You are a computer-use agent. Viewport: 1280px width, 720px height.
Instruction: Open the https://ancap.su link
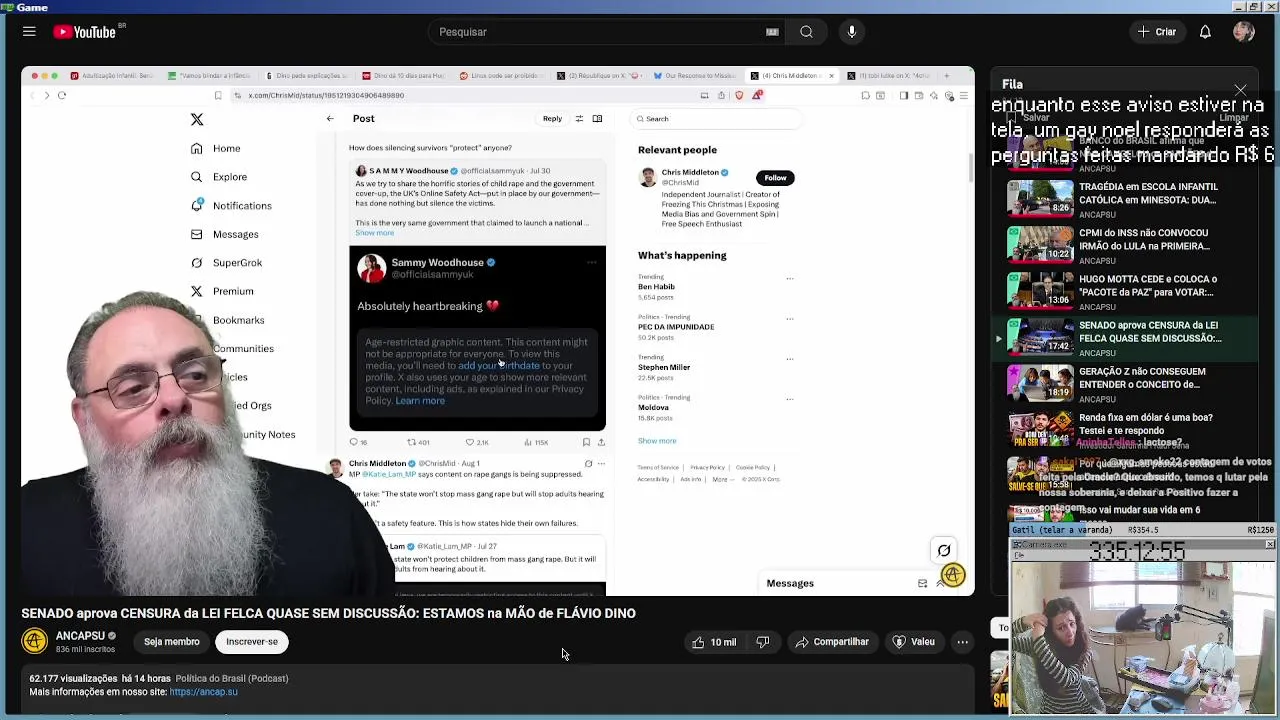pyautogui.click(x=203, y=692)
